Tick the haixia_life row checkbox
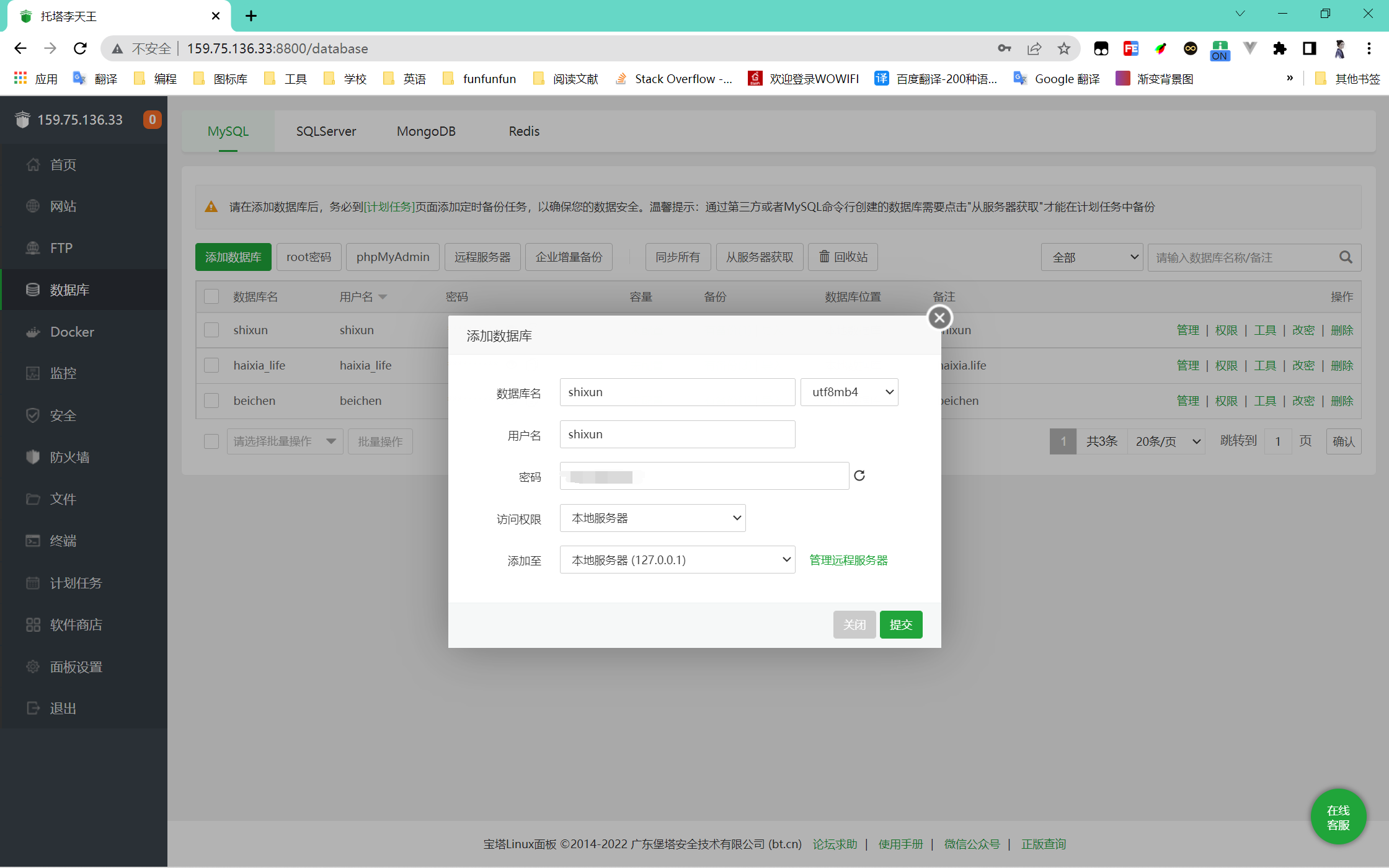The image size is (1389, 868). tap(211, 365)
